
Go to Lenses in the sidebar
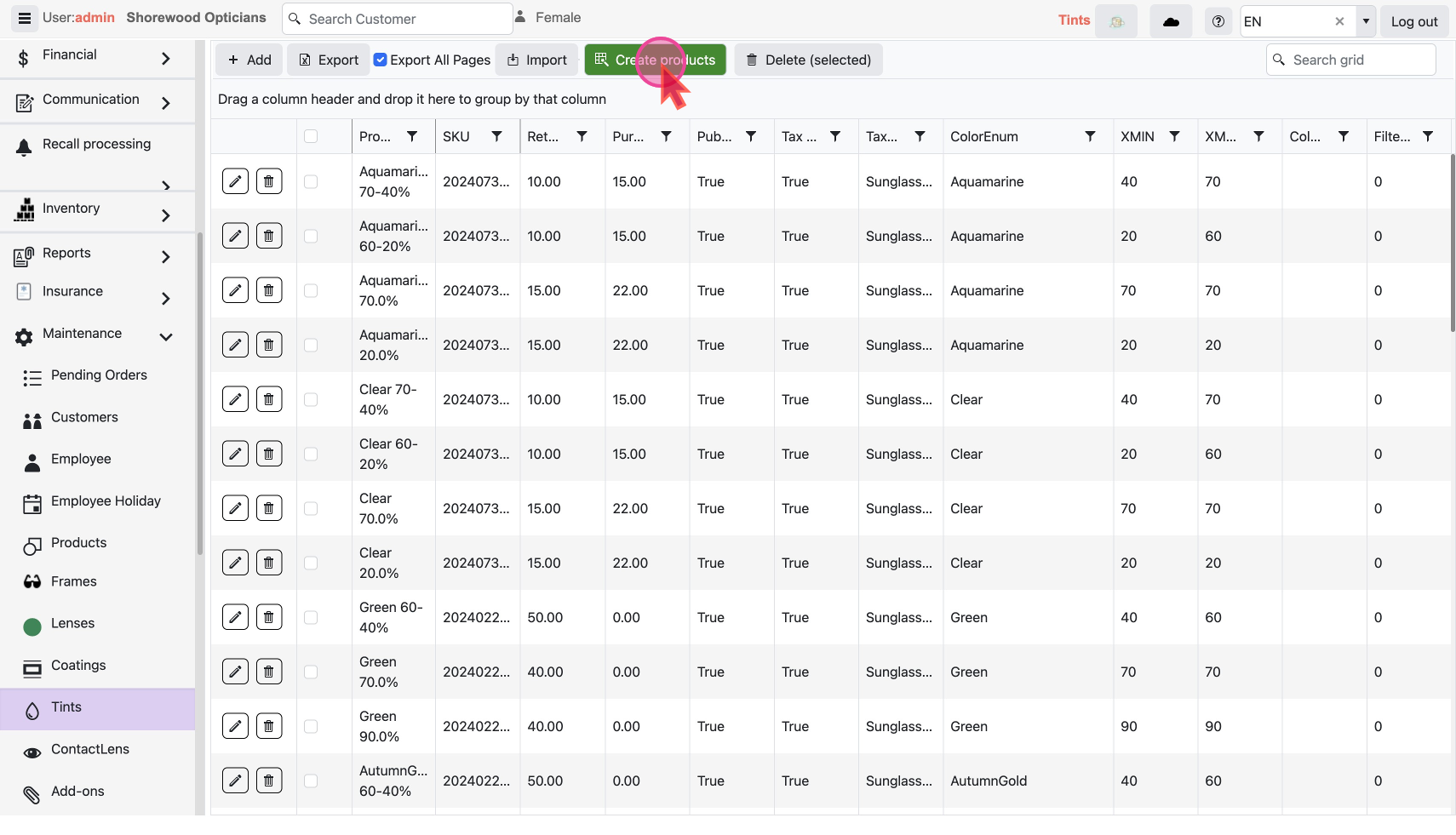[72, 623]
